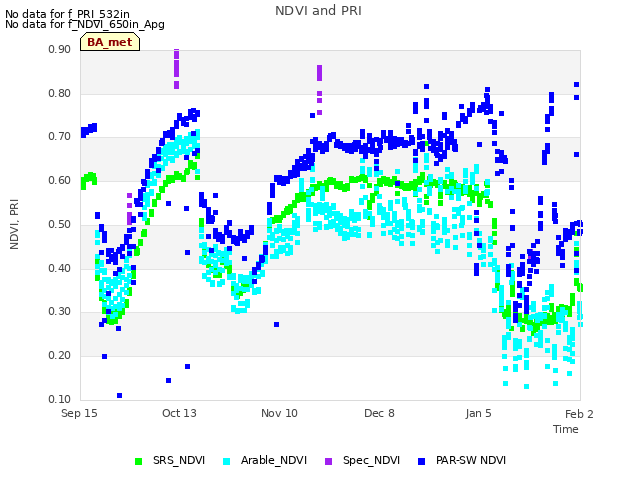Click the 0.10 y-axis tick label
The width and height of the screenshot is (640, 480).
click(x=59, y=399)
